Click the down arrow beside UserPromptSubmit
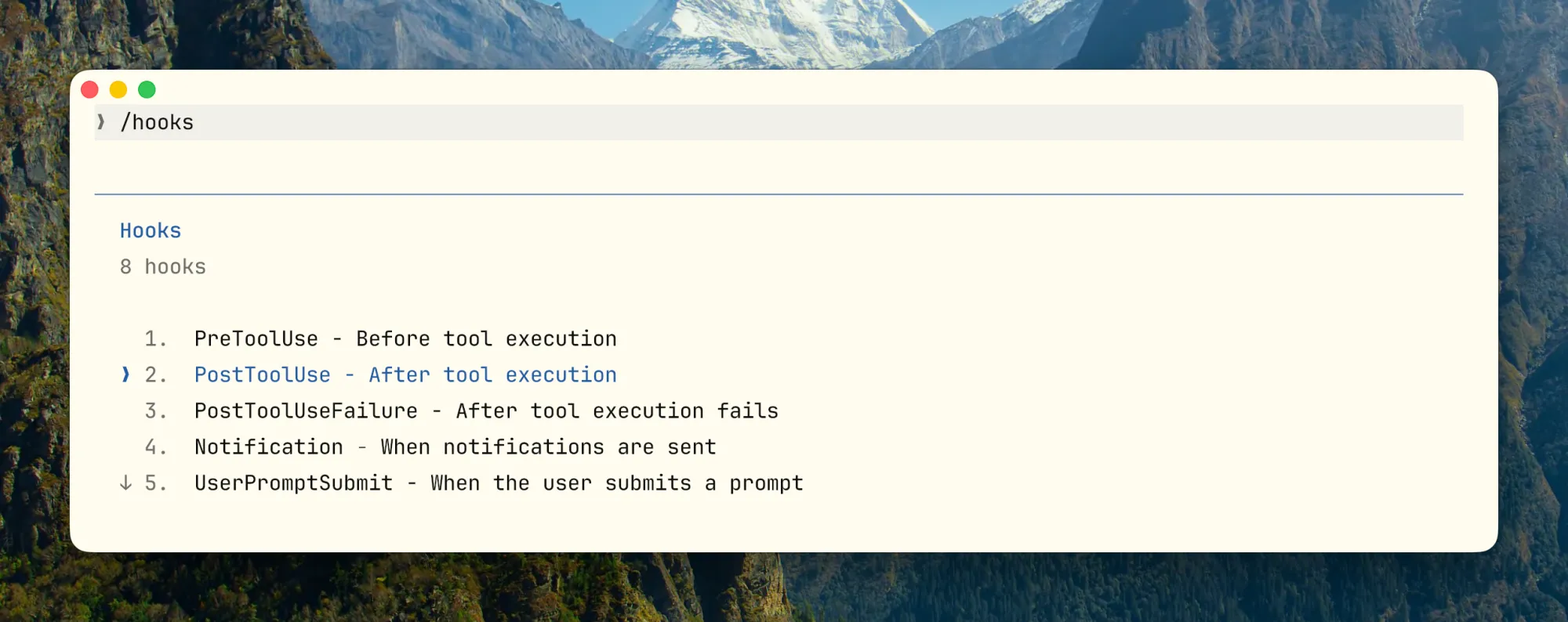The image size is (1568, 622). 125,483
